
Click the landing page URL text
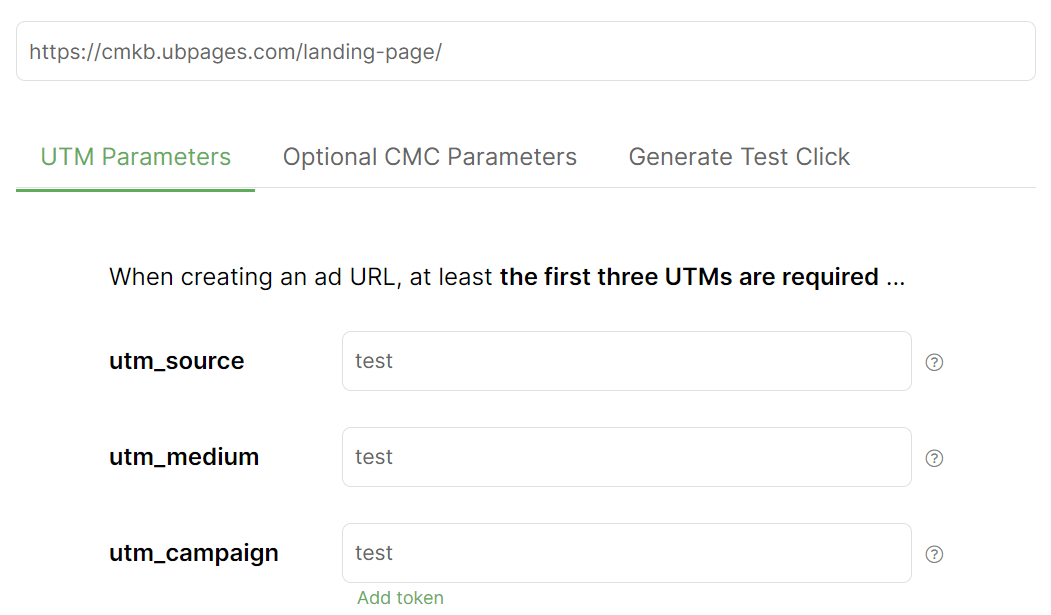pos(235,52)
